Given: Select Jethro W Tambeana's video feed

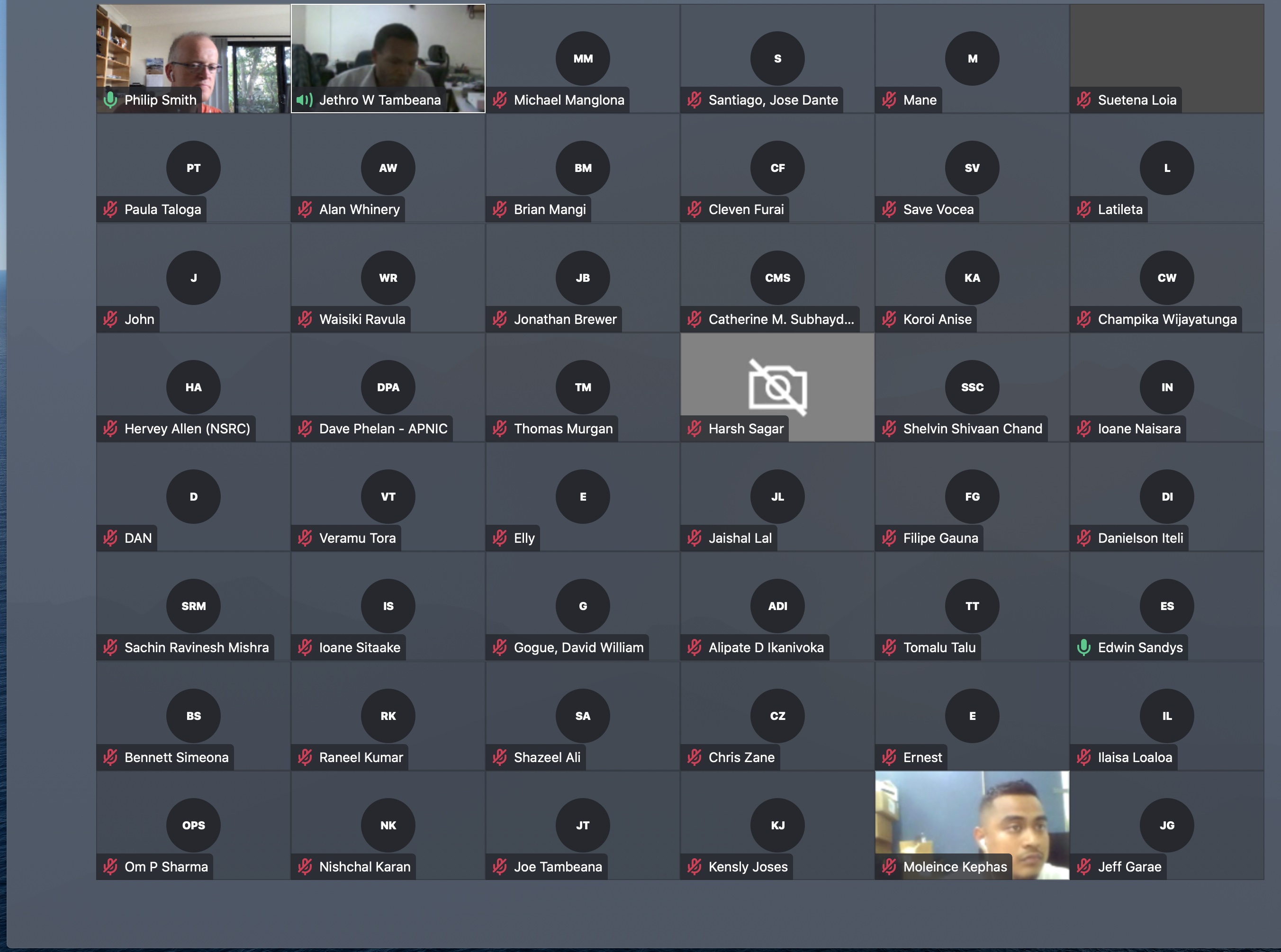Looking at the screenshot, I should click(x=388, y=58).
